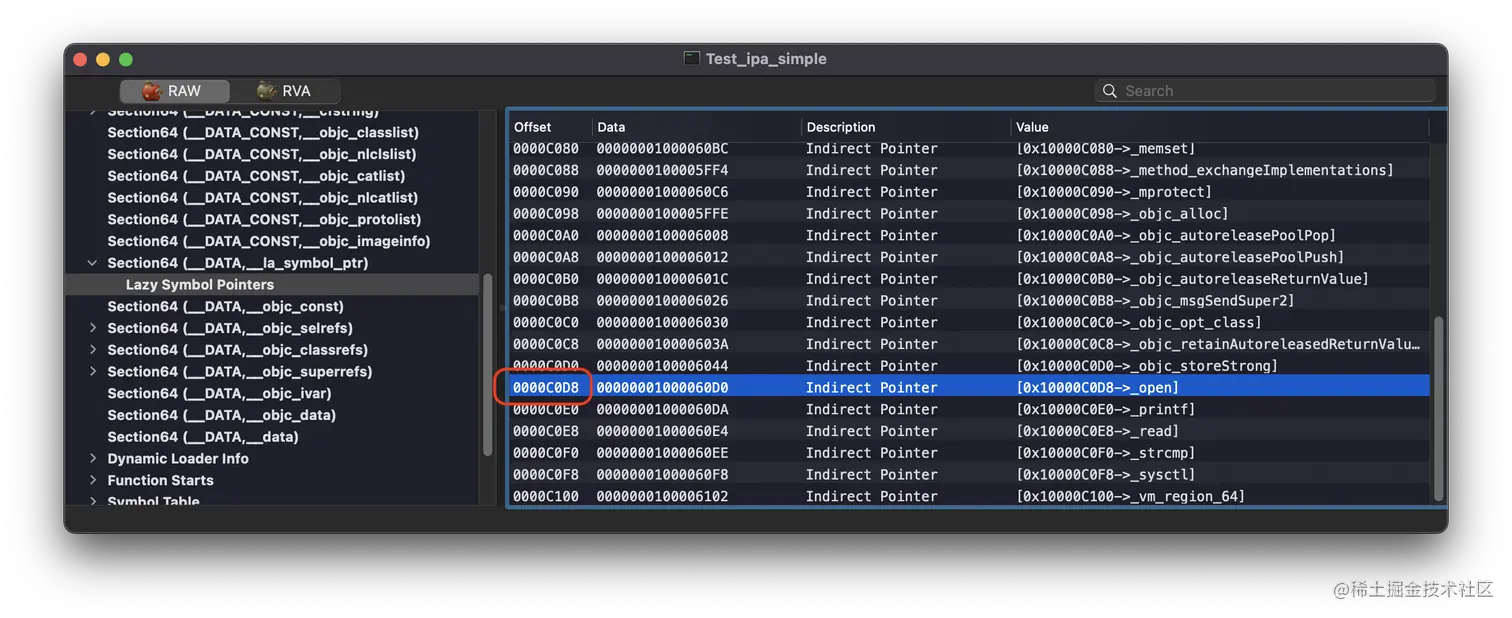Click value [0x10000C098->_objc_alloc]
This screenshot has width=1512, height=618.
click(x=1122, y=214)
